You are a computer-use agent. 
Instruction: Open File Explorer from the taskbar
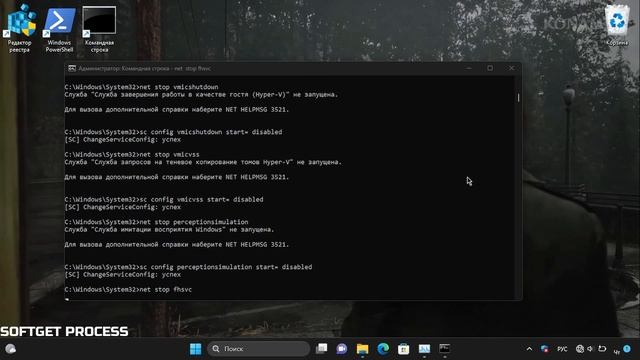pyautogui.click(x=362, y=349)
